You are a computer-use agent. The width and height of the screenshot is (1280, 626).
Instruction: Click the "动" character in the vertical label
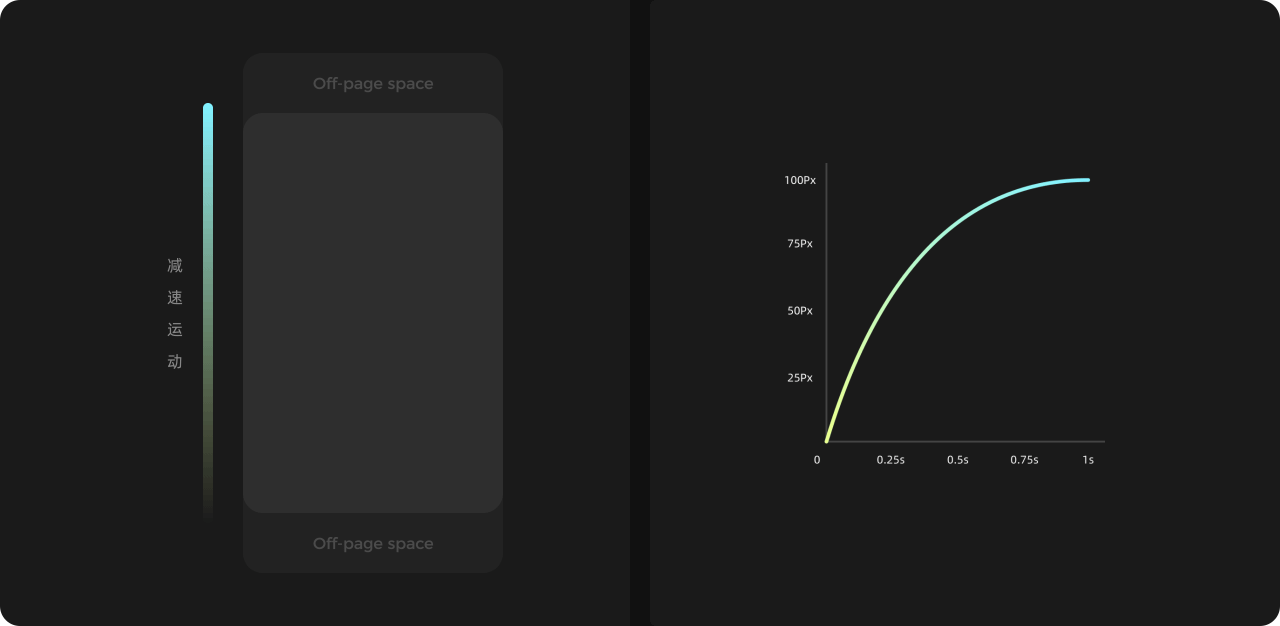point(175,362)
